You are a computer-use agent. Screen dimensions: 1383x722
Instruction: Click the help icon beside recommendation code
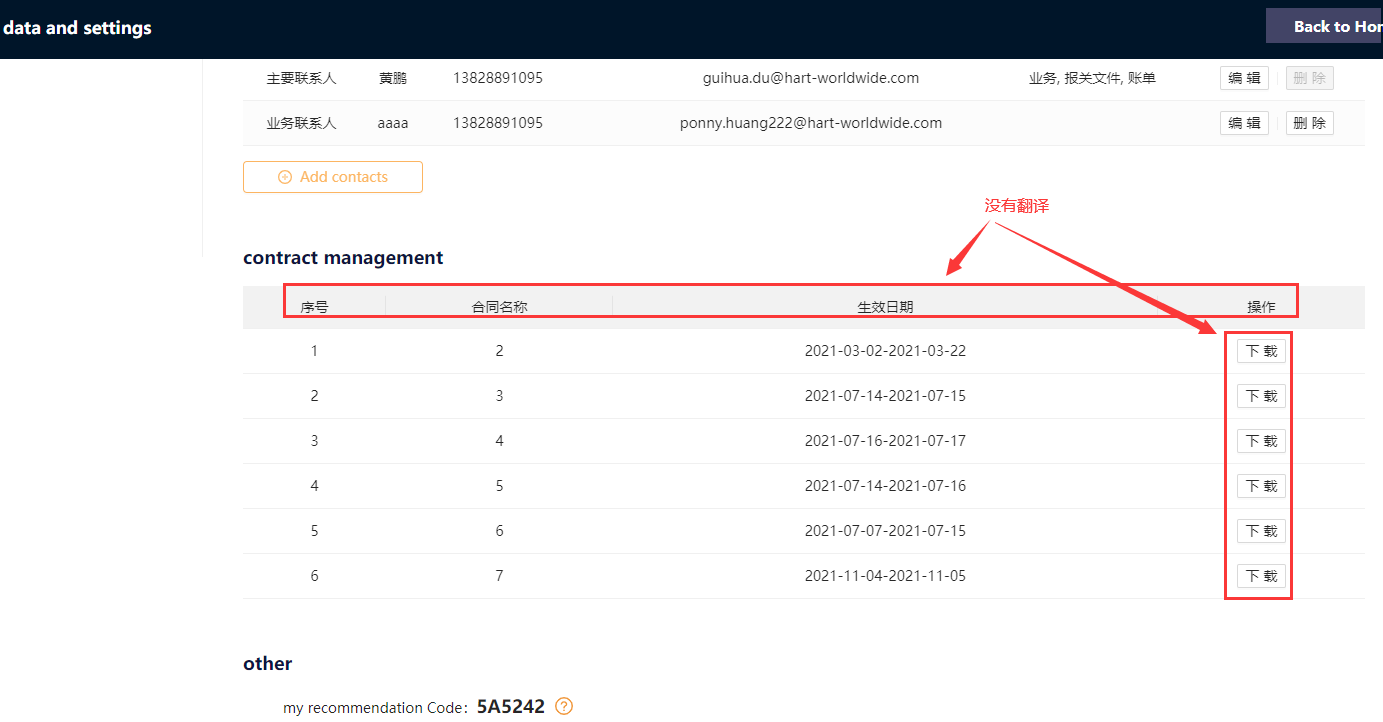pyautogui.click(x=564, y=707)
